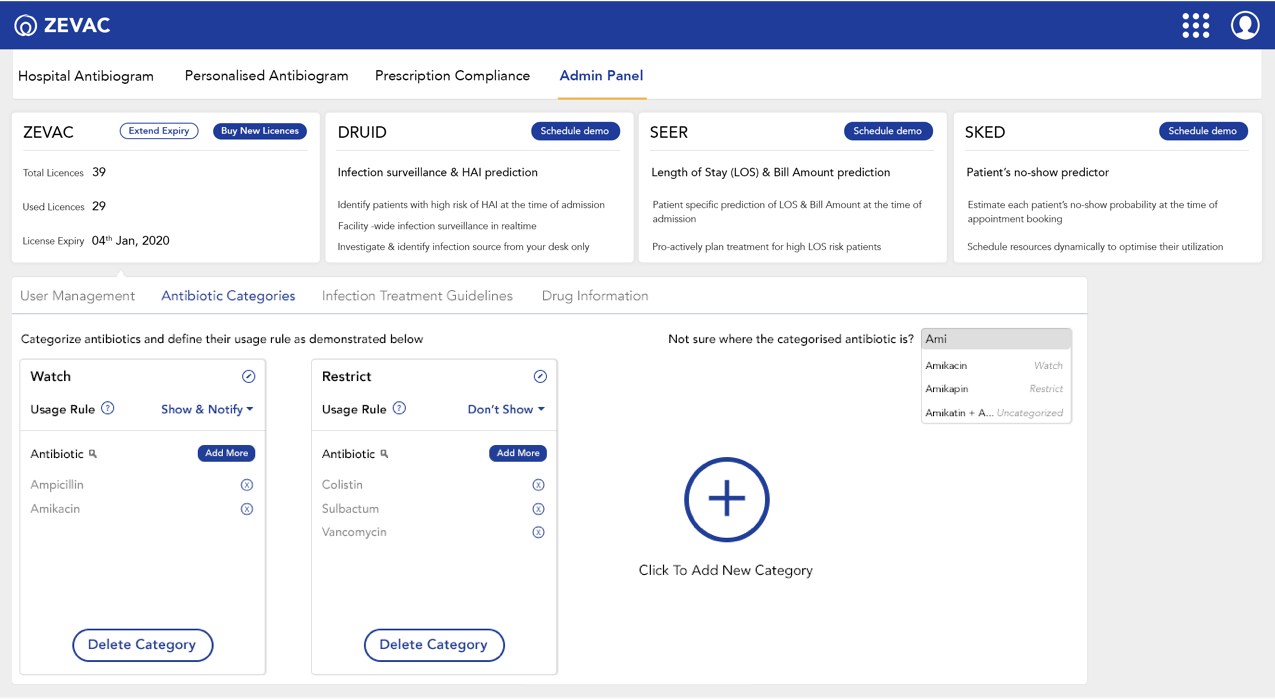The image size is (1275, 699).
Task: Delete the Restrict category
Action: tap(433, 645)
